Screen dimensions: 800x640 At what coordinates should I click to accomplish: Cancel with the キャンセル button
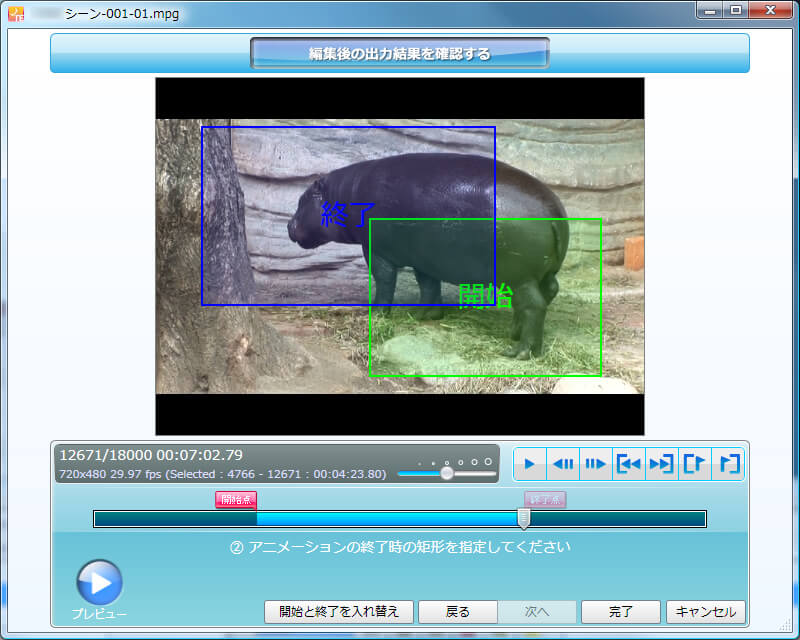pos(706,612)
